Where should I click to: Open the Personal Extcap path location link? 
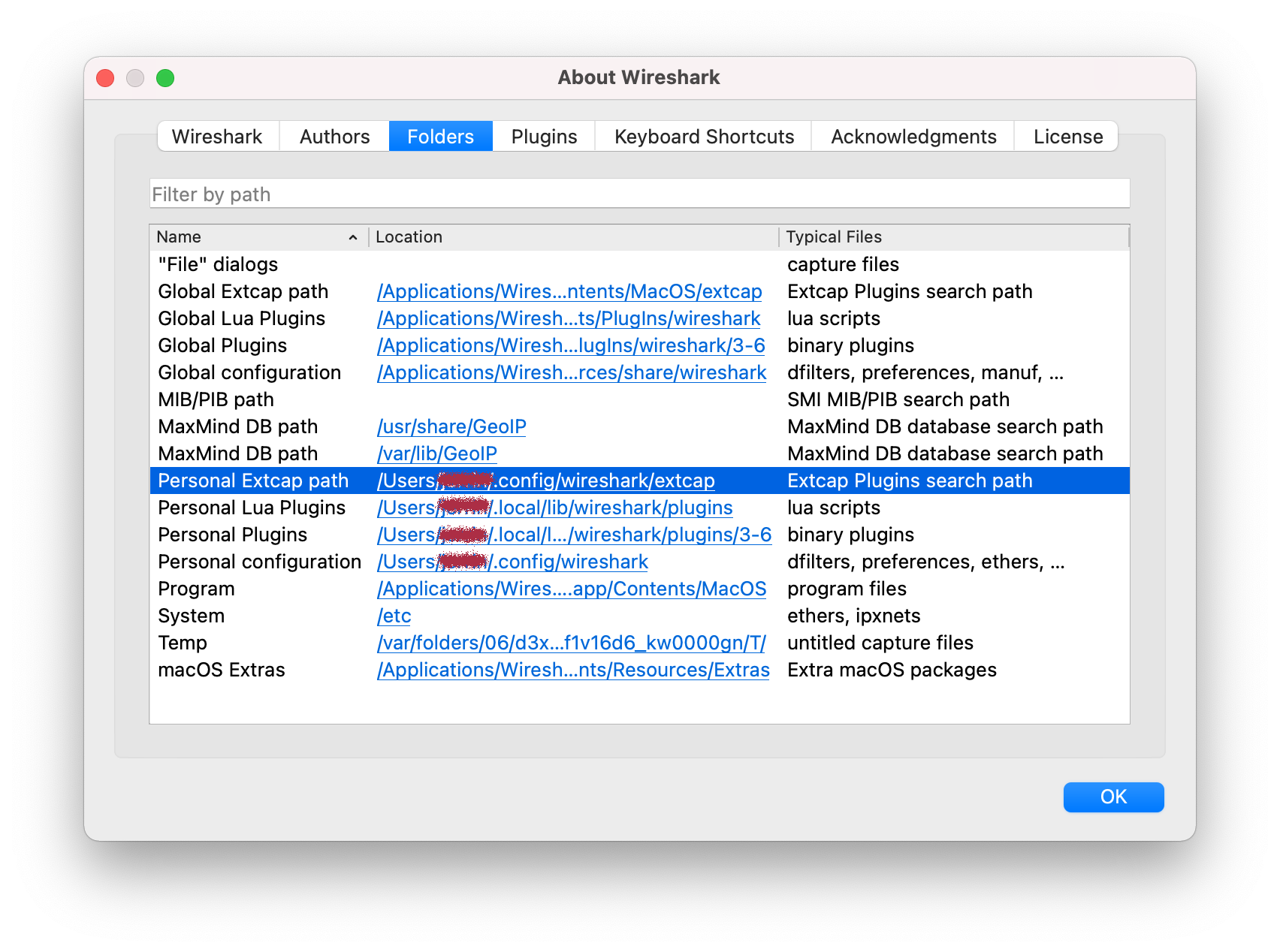click(546, 481)
